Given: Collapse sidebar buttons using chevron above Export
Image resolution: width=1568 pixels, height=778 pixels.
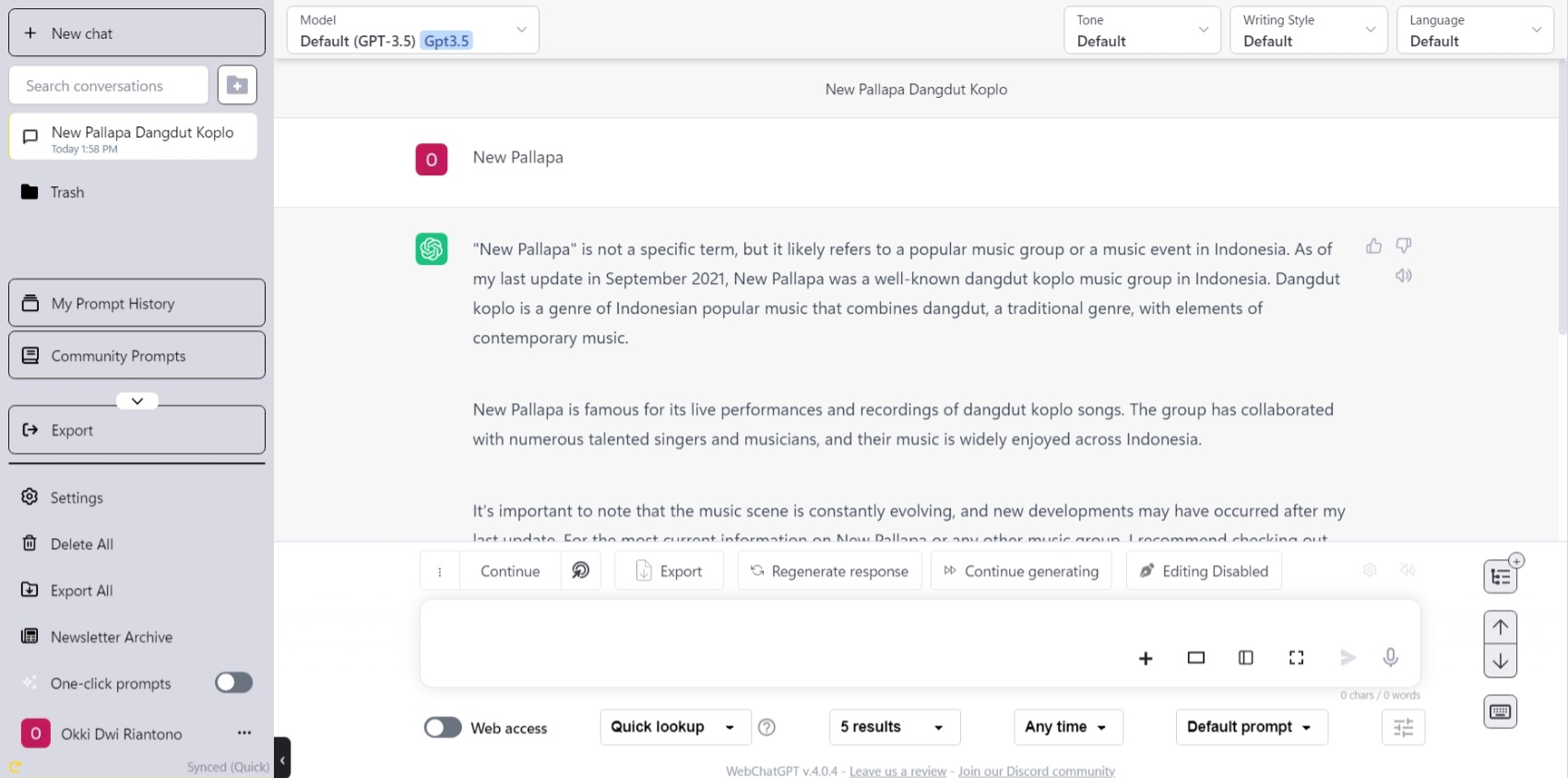Looking at the screenshot, I should 137,401.
